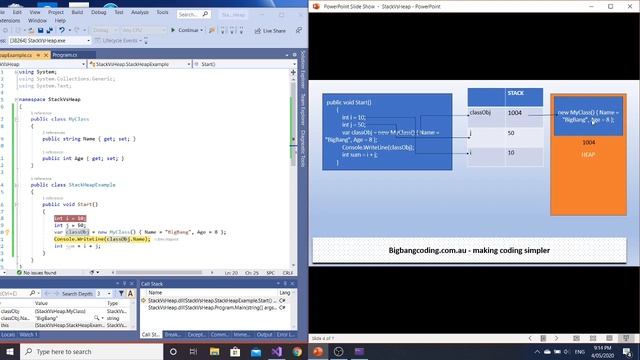This screenshot has width=640, height=360.
Task: Open the Window menu
Action: tap(37, 20)
